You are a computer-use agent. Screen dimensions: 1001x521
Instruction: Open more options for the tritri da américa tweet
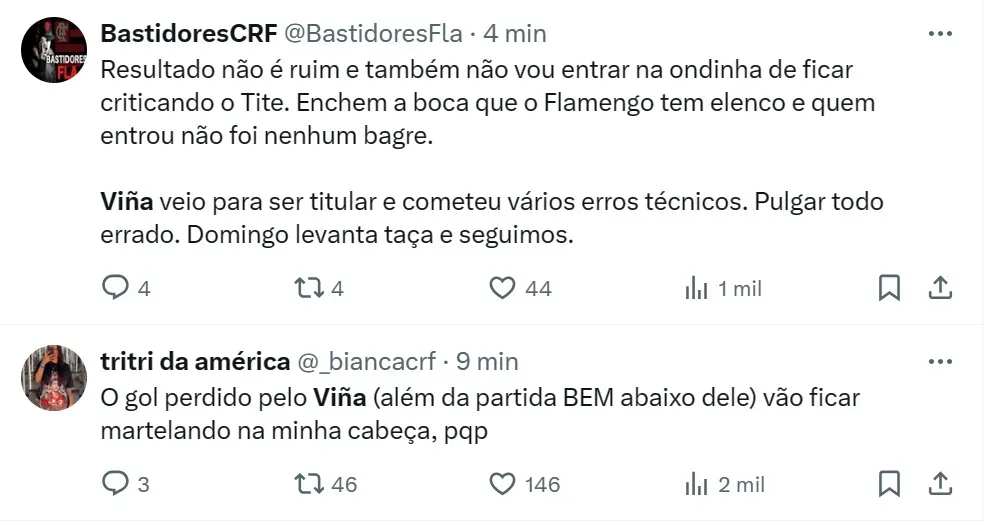click(940, 361)
